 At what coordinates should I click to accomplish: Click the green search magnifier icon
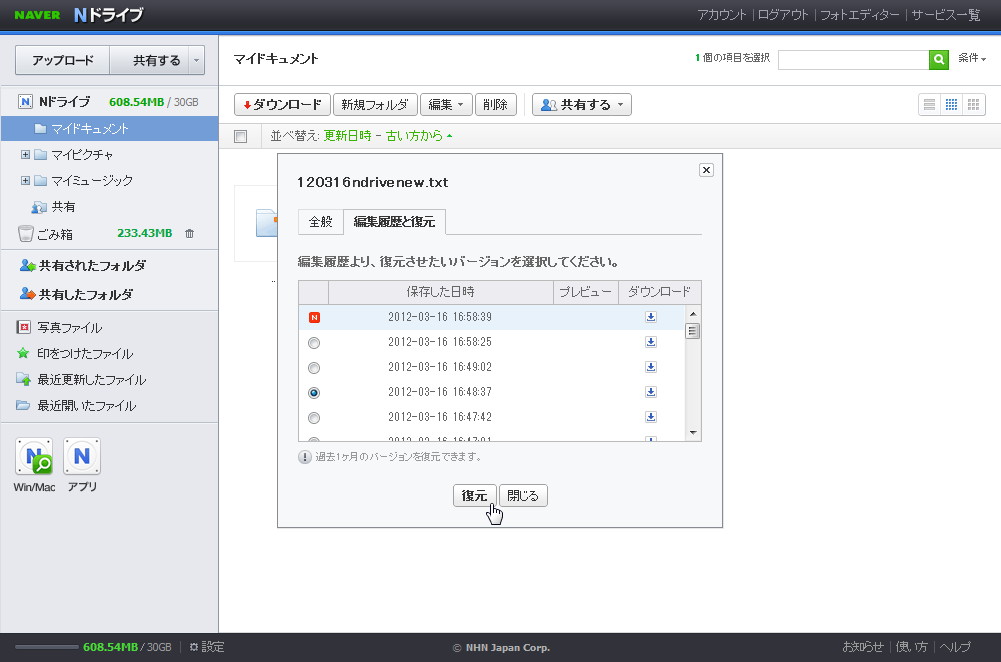pos(938,60)
